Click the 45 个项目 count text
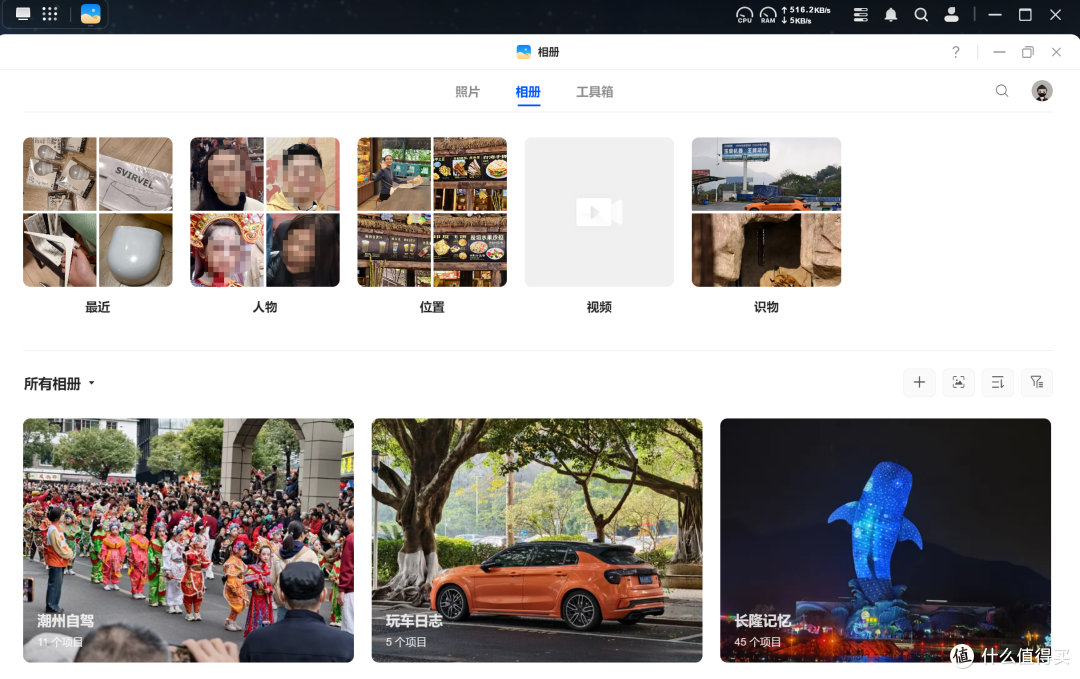Screen dimensions: 1080x679 pyautogui.click(x=758, y=642)
